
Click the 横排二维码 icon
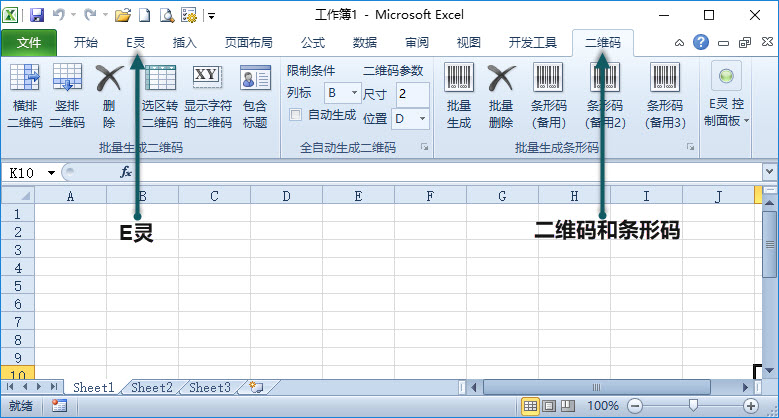pos(25,78)
